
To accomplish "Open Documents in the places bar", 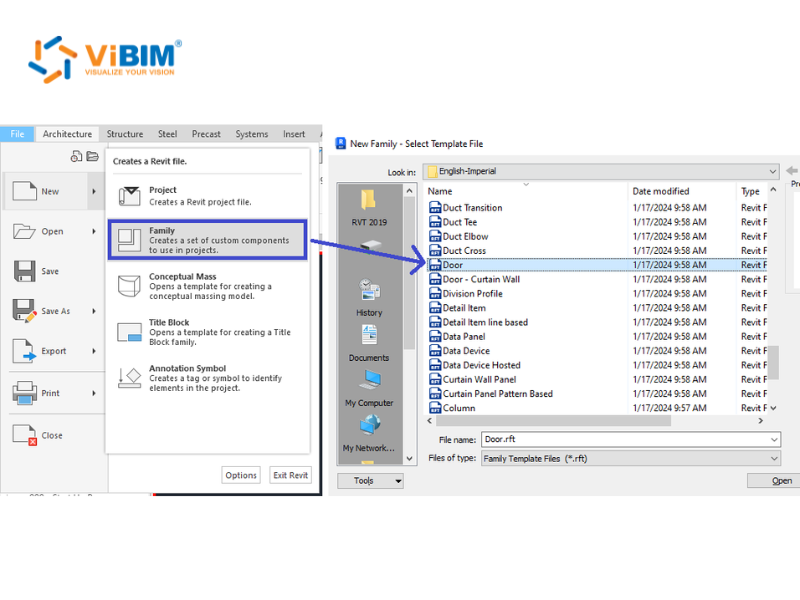I will click(369, 343).
